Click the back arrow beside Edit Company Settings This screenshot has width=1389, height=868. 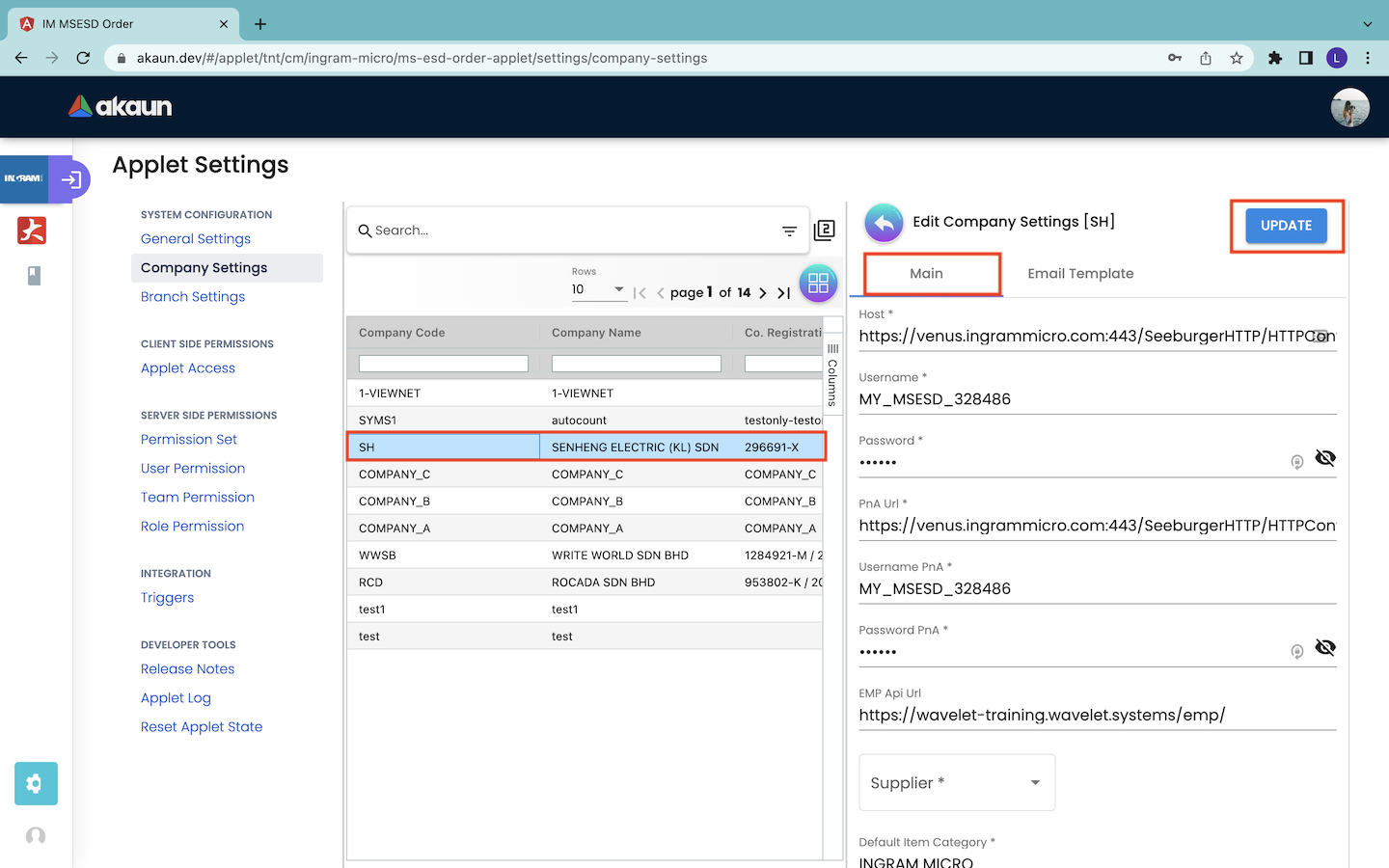(884, 223)
